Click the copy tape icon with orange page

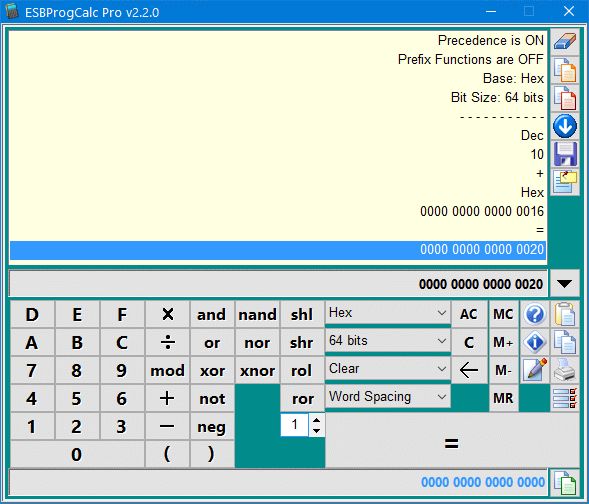pos(565,70)
